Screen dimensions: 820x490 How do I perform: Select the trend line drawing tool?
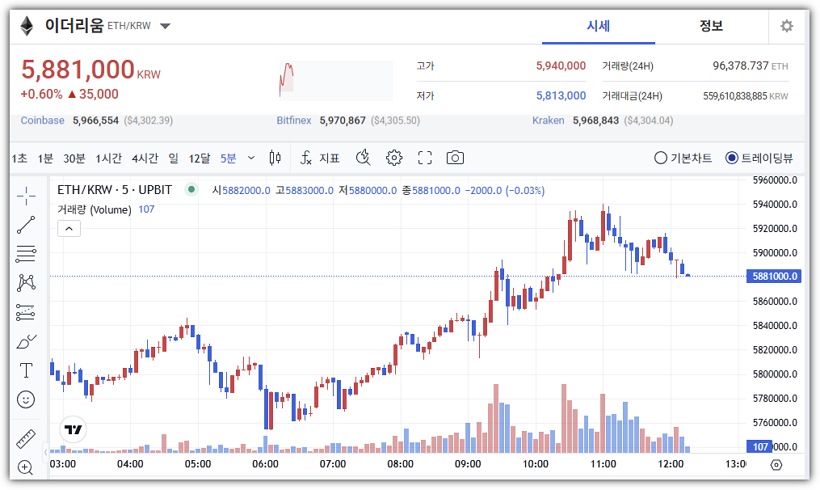coord(26,225)
